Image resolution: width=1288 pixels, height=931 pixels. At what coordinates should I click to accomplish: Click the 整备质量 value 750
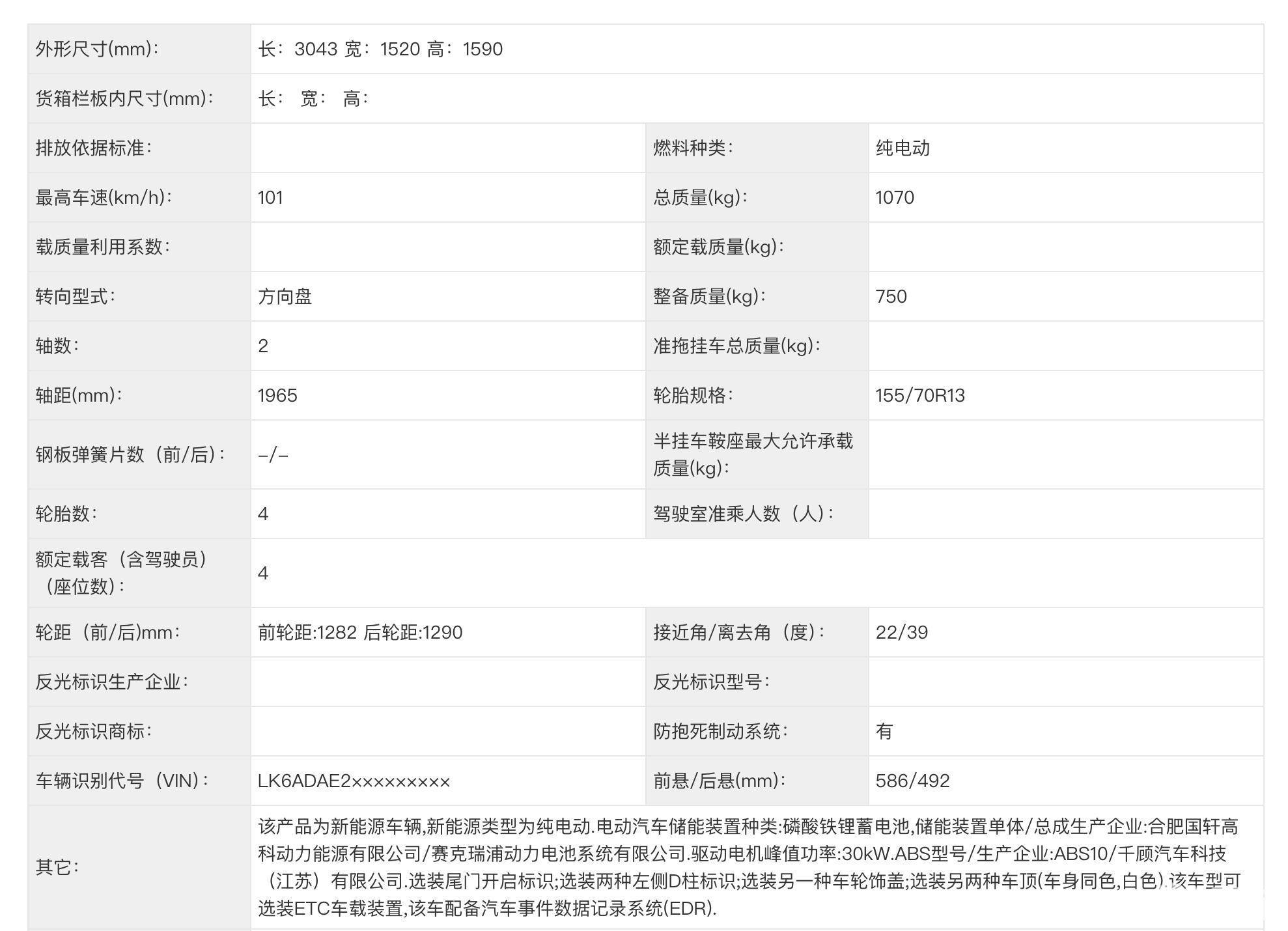tap(891, 297)
